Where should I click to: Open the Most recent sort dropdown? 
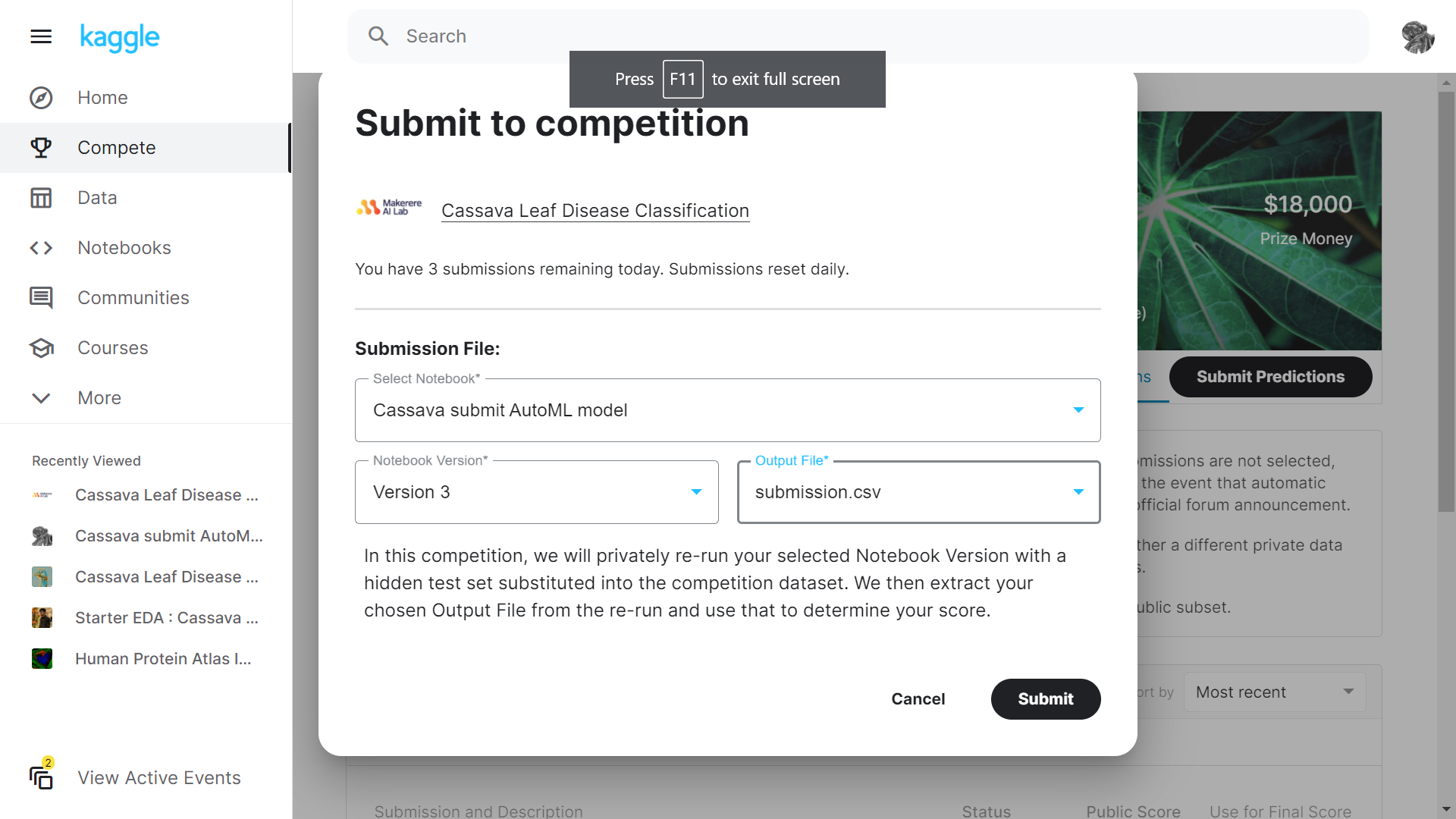click(1274, 692)
